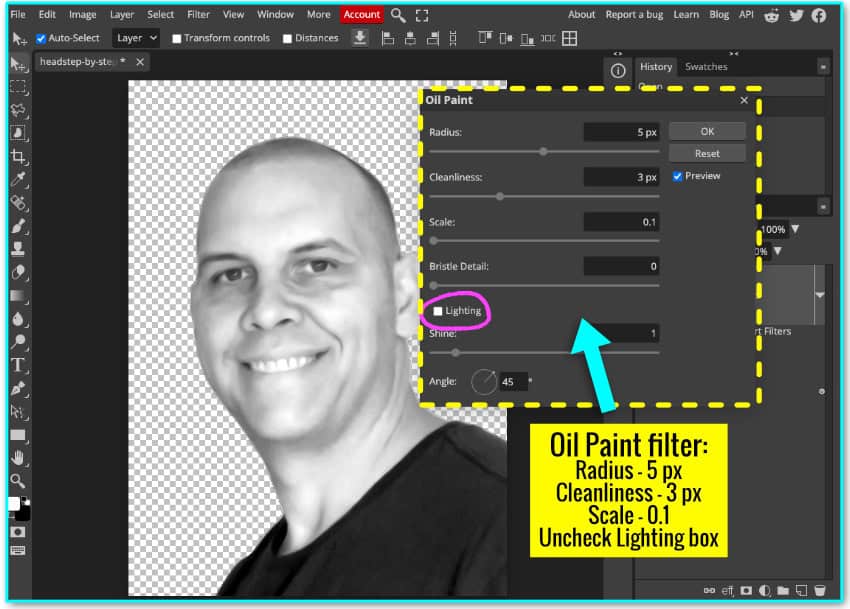Select the Type tool

(18, 365)
